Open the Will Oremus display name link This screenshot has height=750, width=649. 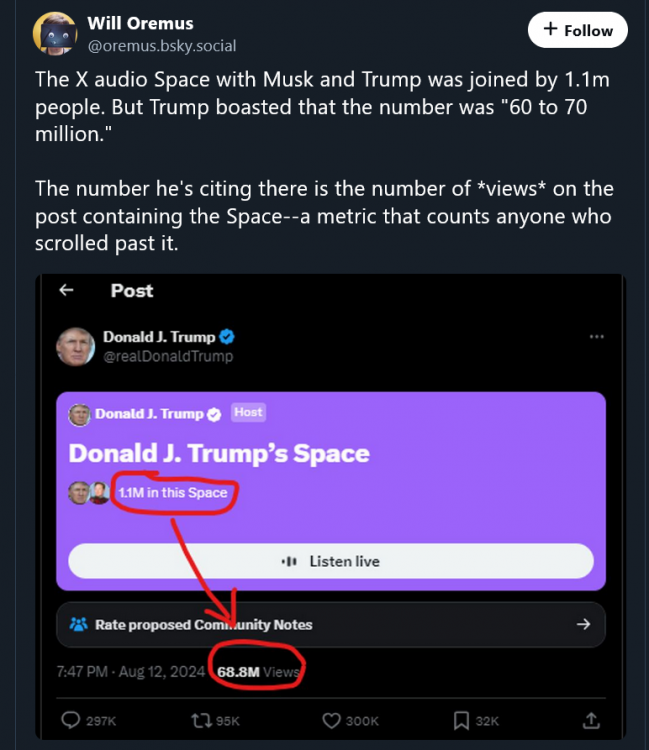coord(140,23)
